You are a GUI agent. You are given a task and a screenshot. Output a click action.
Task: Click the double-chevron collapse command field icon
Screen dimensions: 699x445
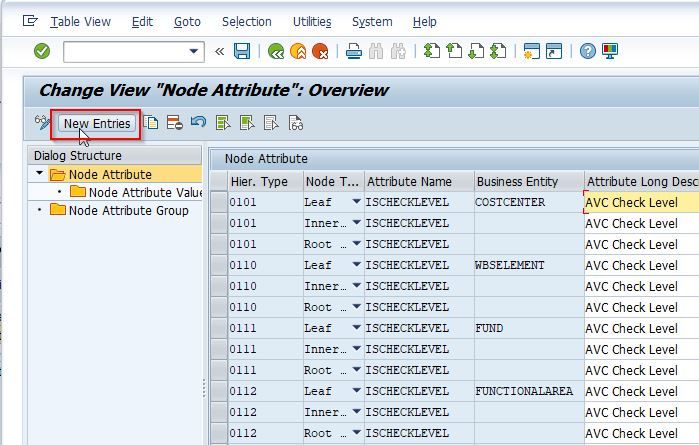pos(219,52)
